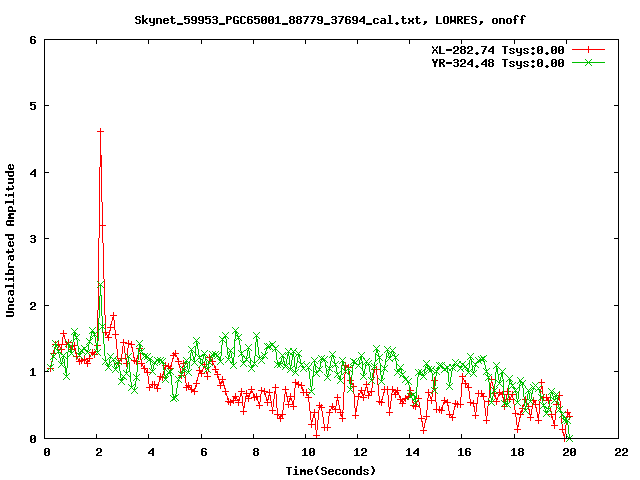
Task: Click the red legend line sample
Action: [588, 50]
